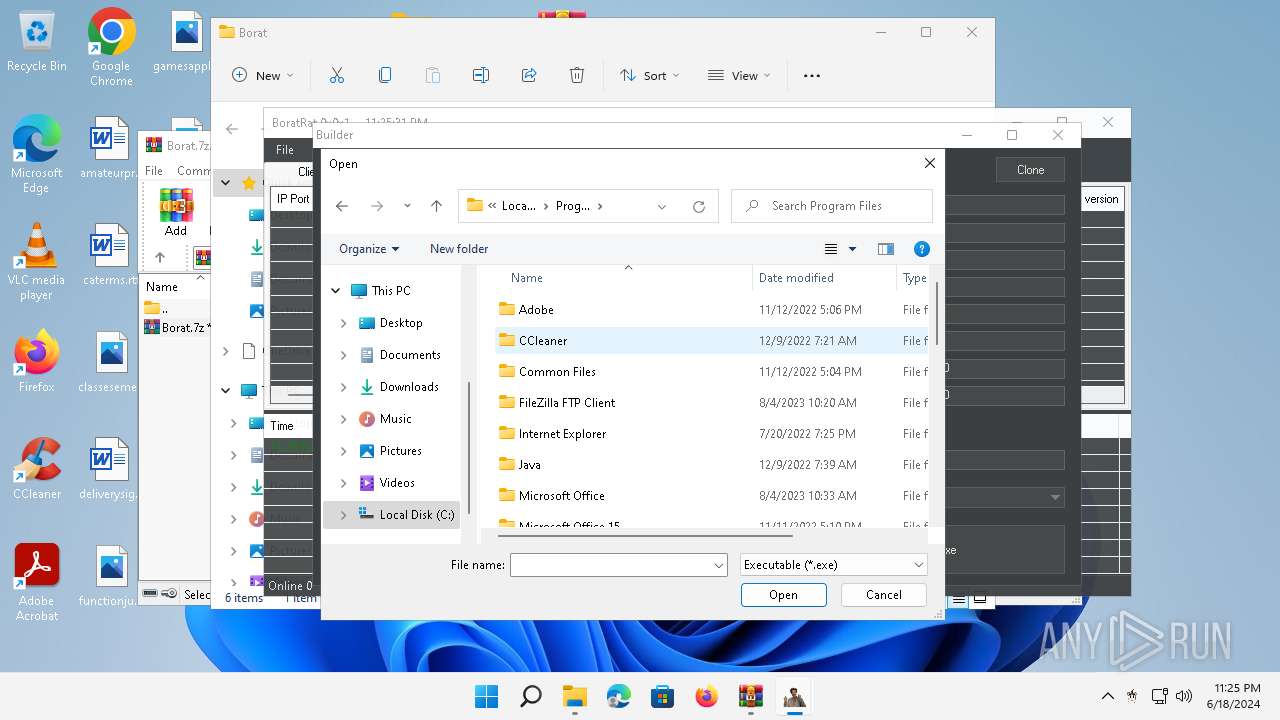
Task: Sort by Name column header
Action: coord(527,278)
